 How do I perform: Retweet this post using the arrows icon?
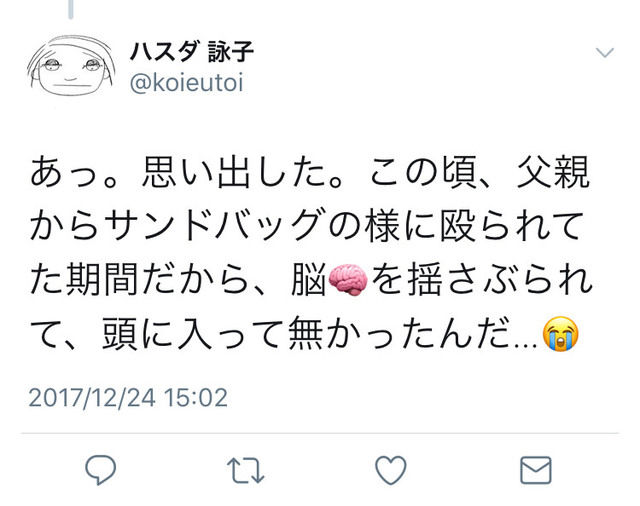(245, 470)
